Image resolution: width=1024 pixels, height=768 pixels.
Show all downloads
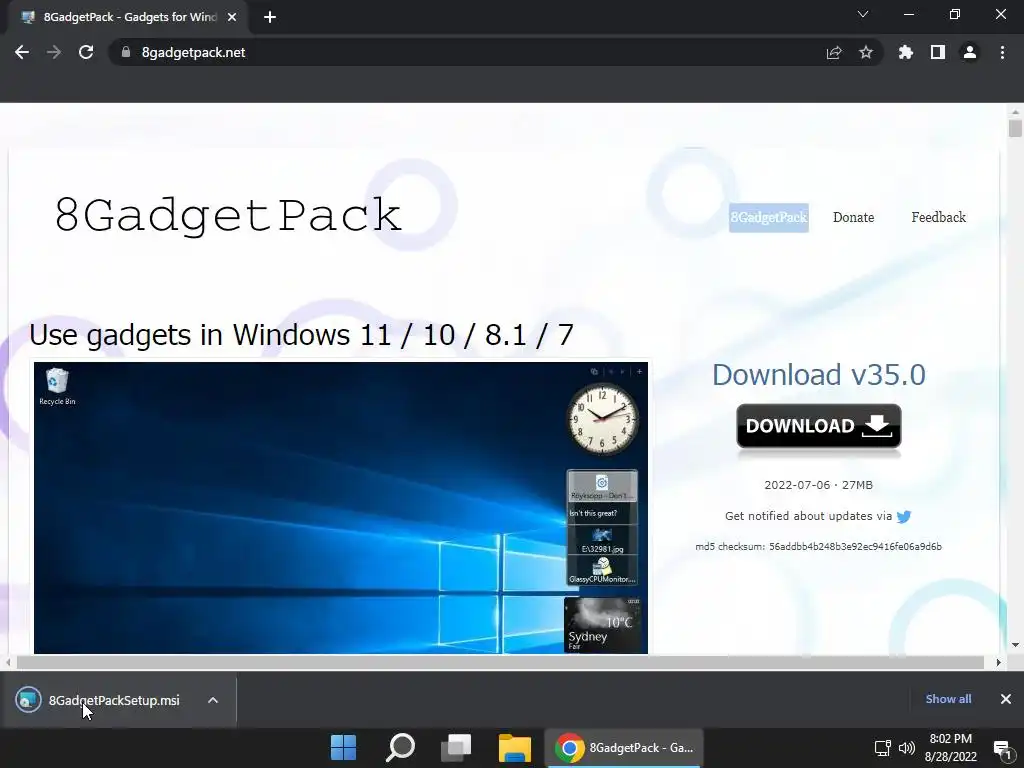948,699
